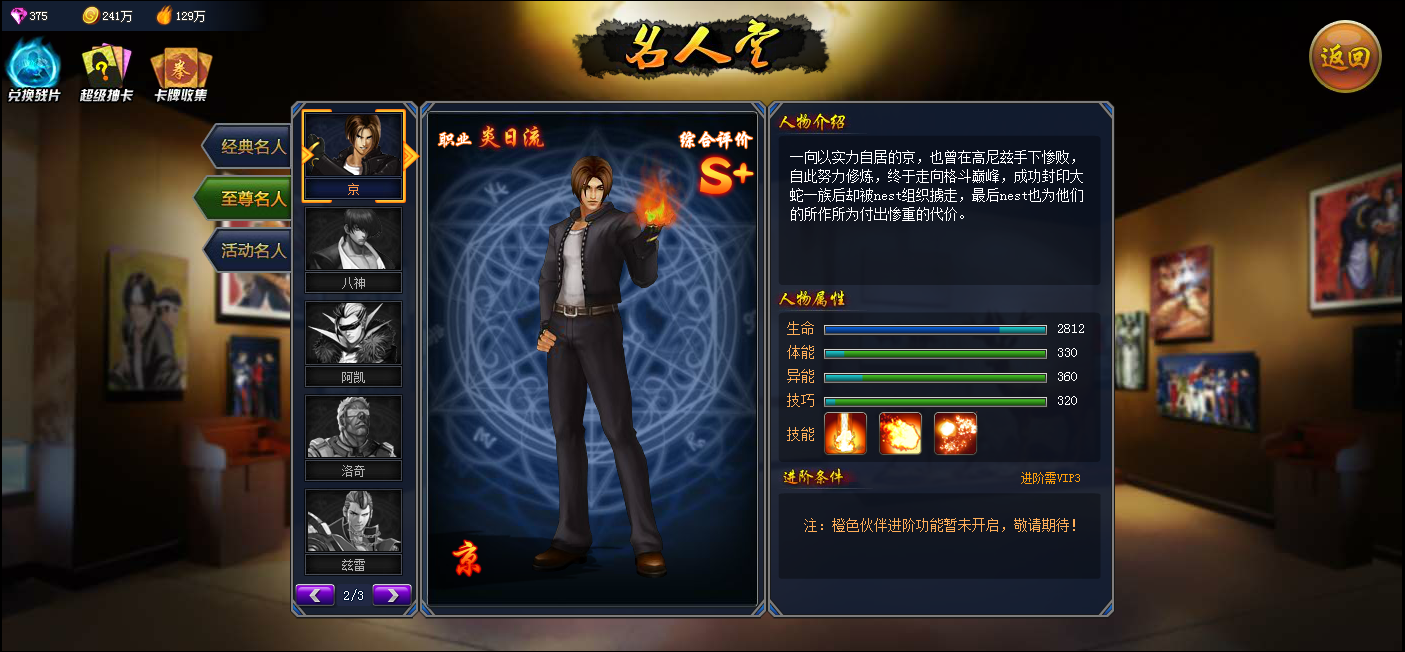Click the third fireball skill icon
1405x652 pixels.
pyautogui.click(x=955, y=433)
